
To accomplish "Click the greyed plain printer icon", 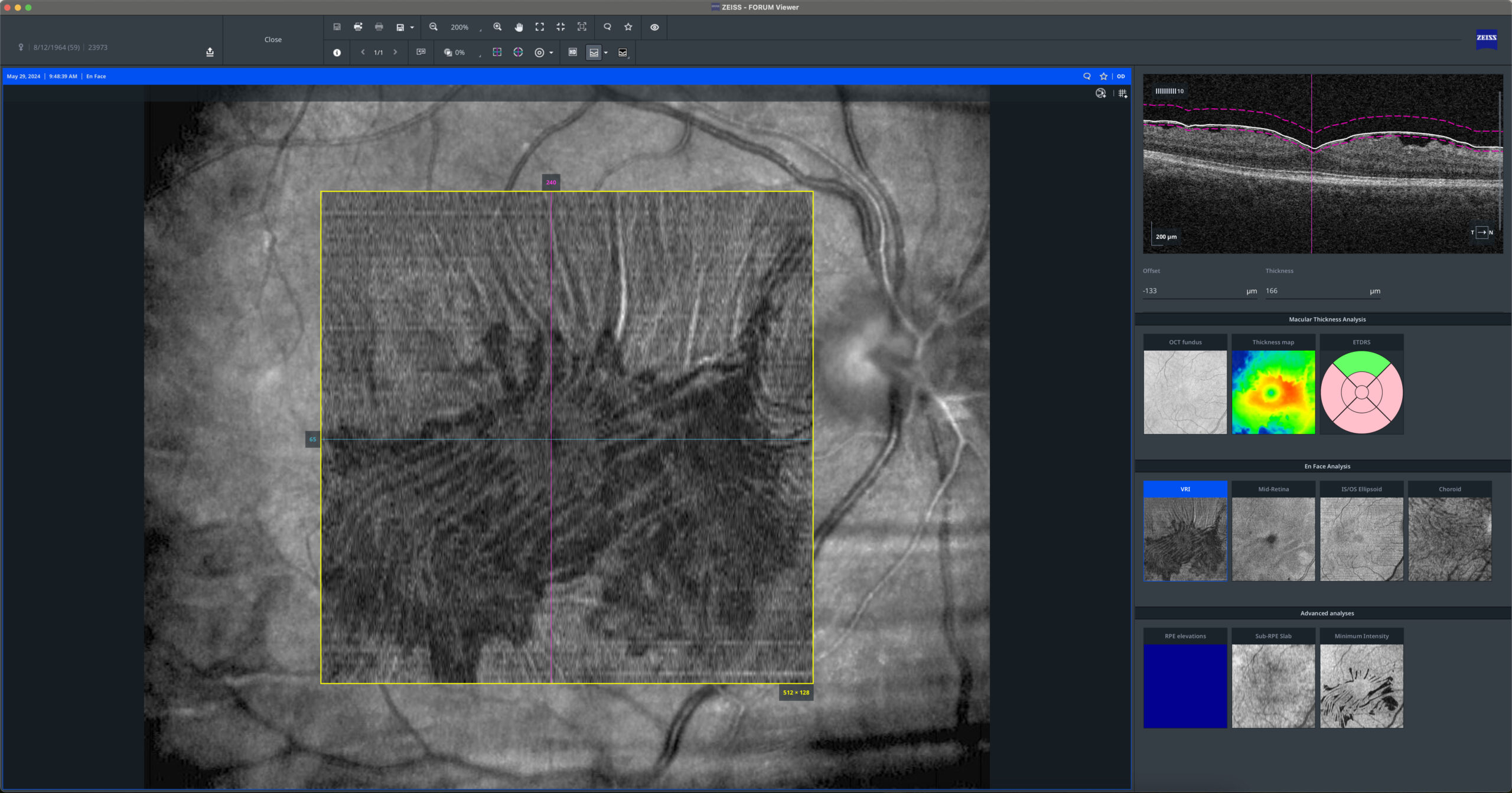I will coord(379,27).
